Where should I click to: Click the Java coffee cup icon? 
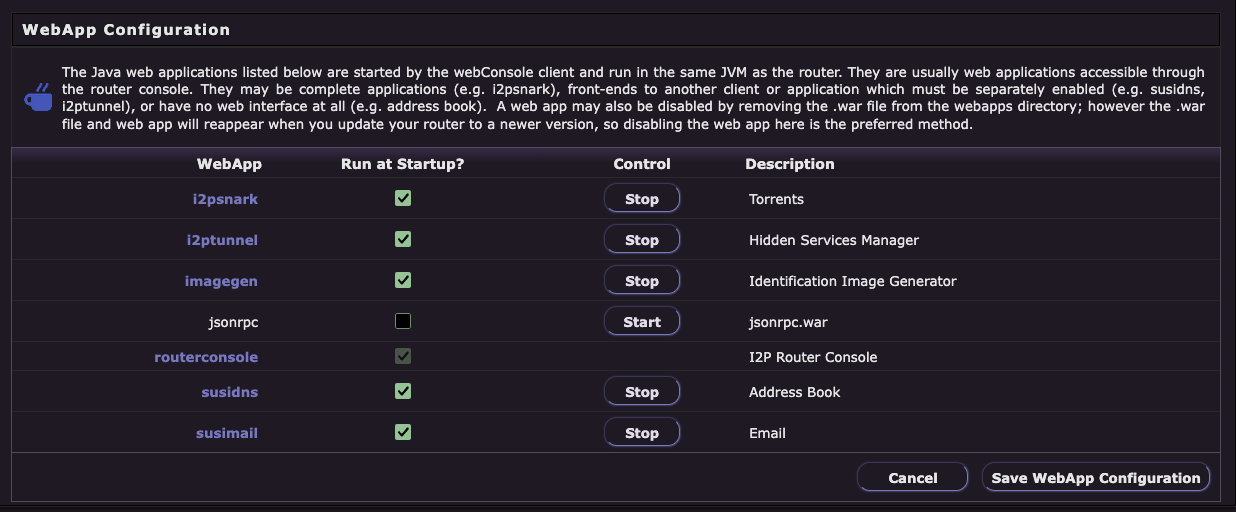tap(38, 99)
